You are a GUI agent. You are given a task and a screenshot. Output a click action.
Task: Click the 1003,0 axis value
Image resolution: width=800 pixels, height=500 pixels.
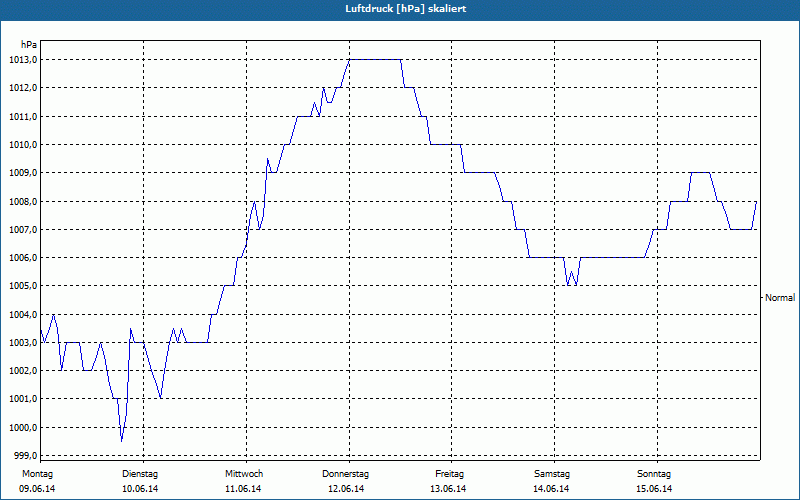[22, 342]
